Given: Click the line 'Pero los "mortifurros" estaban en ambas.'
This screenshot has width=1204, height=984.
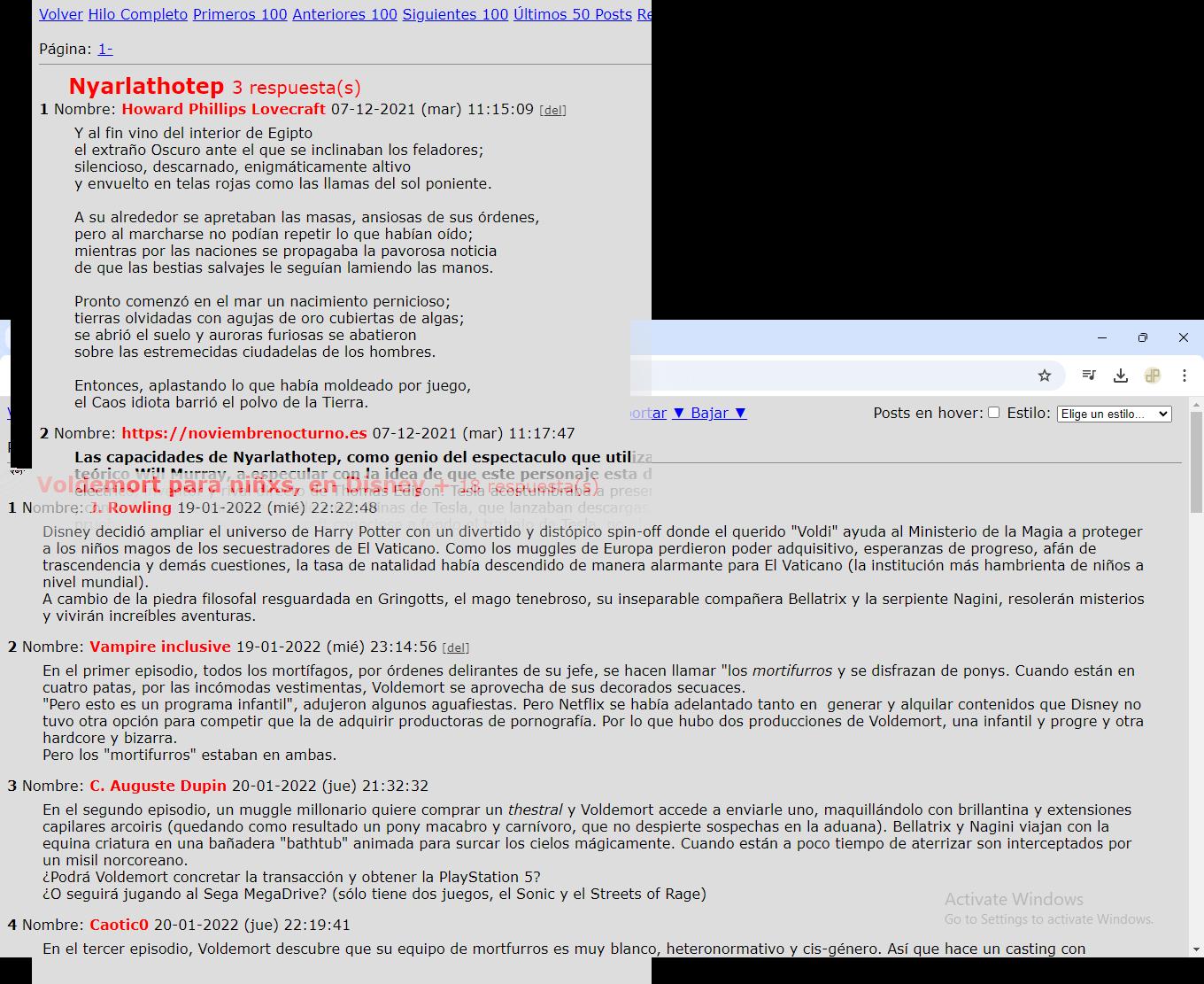Looking at the screenshot, I should (x=189, y=755).
